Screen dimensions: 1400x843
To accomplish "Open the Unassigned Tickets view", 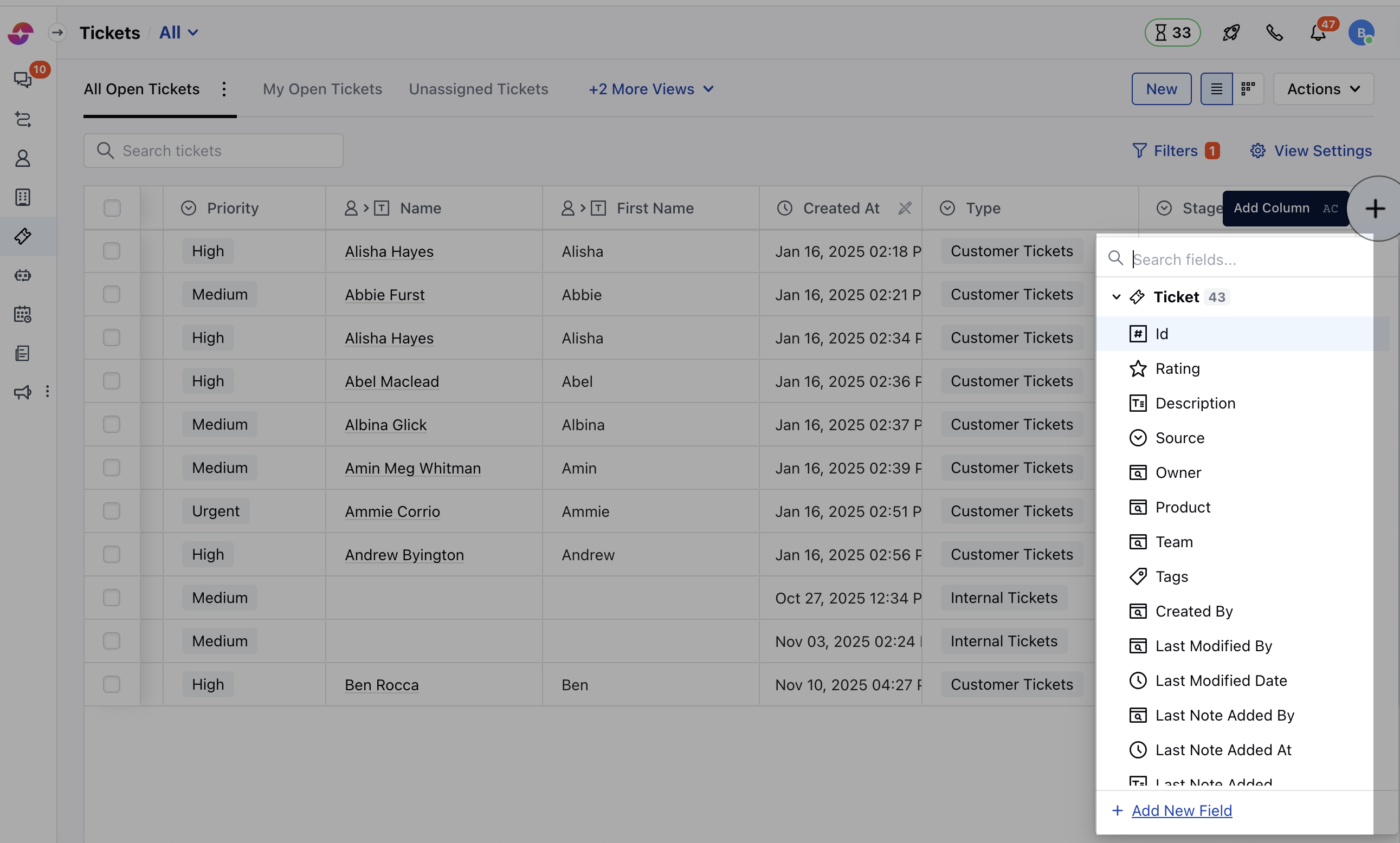I will coord(479,89).
